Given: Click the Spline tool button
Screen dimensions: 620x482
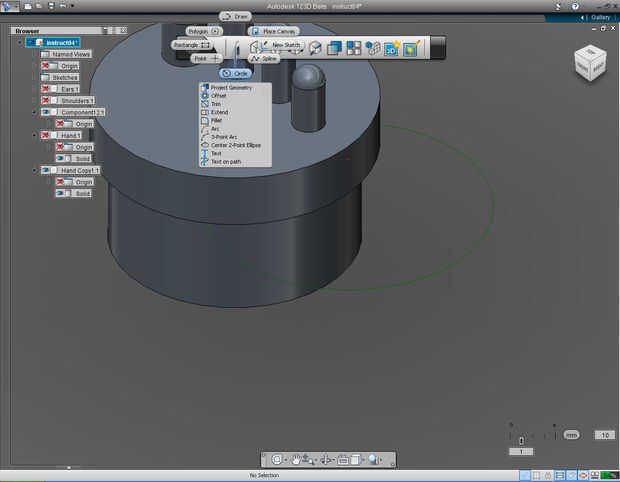Looking at the screenshot, I should coord(262,59).
